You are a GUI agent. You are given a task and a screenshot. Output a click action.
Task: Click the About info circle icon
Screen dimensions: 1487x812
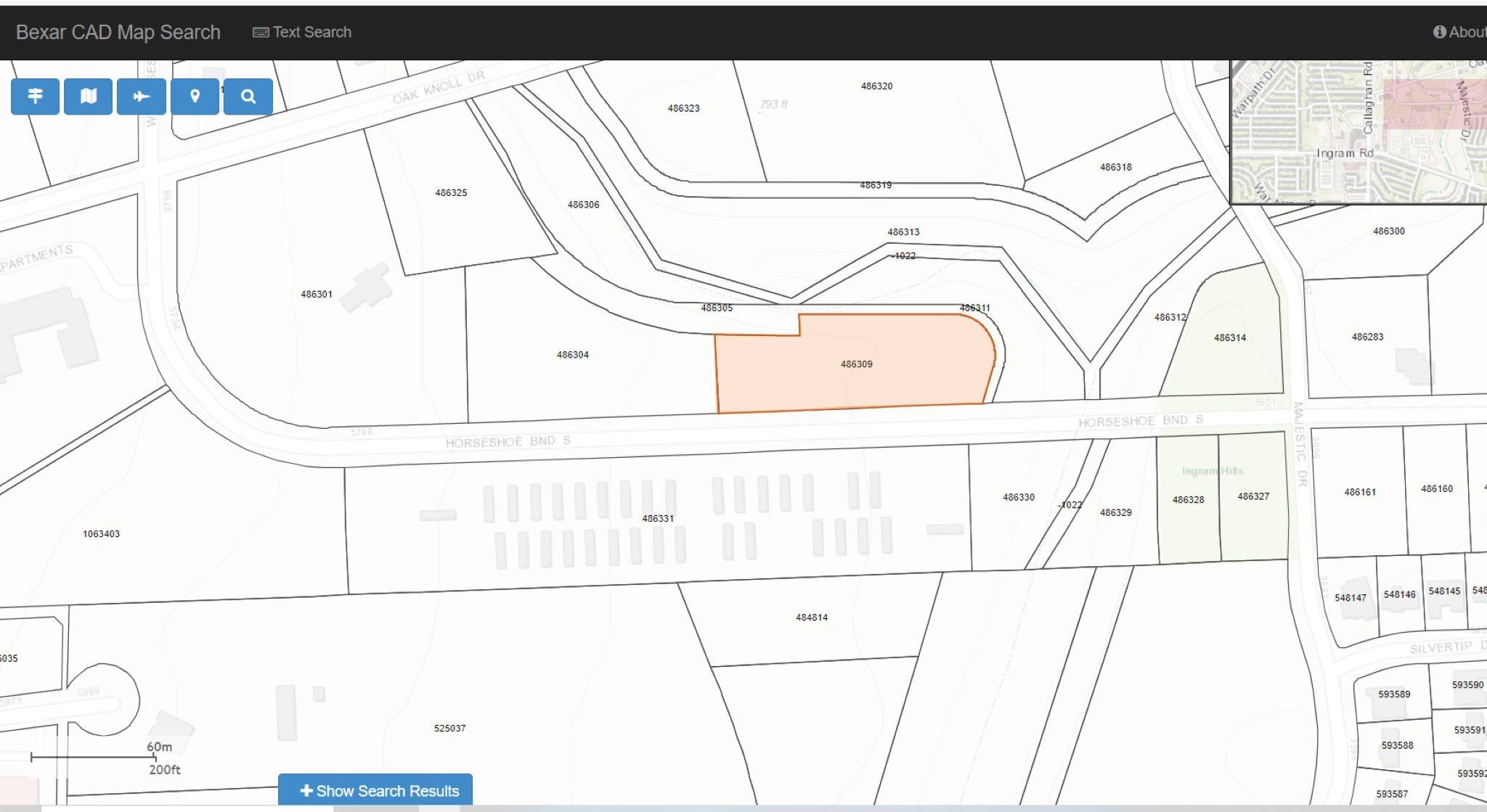point(1439,32)
